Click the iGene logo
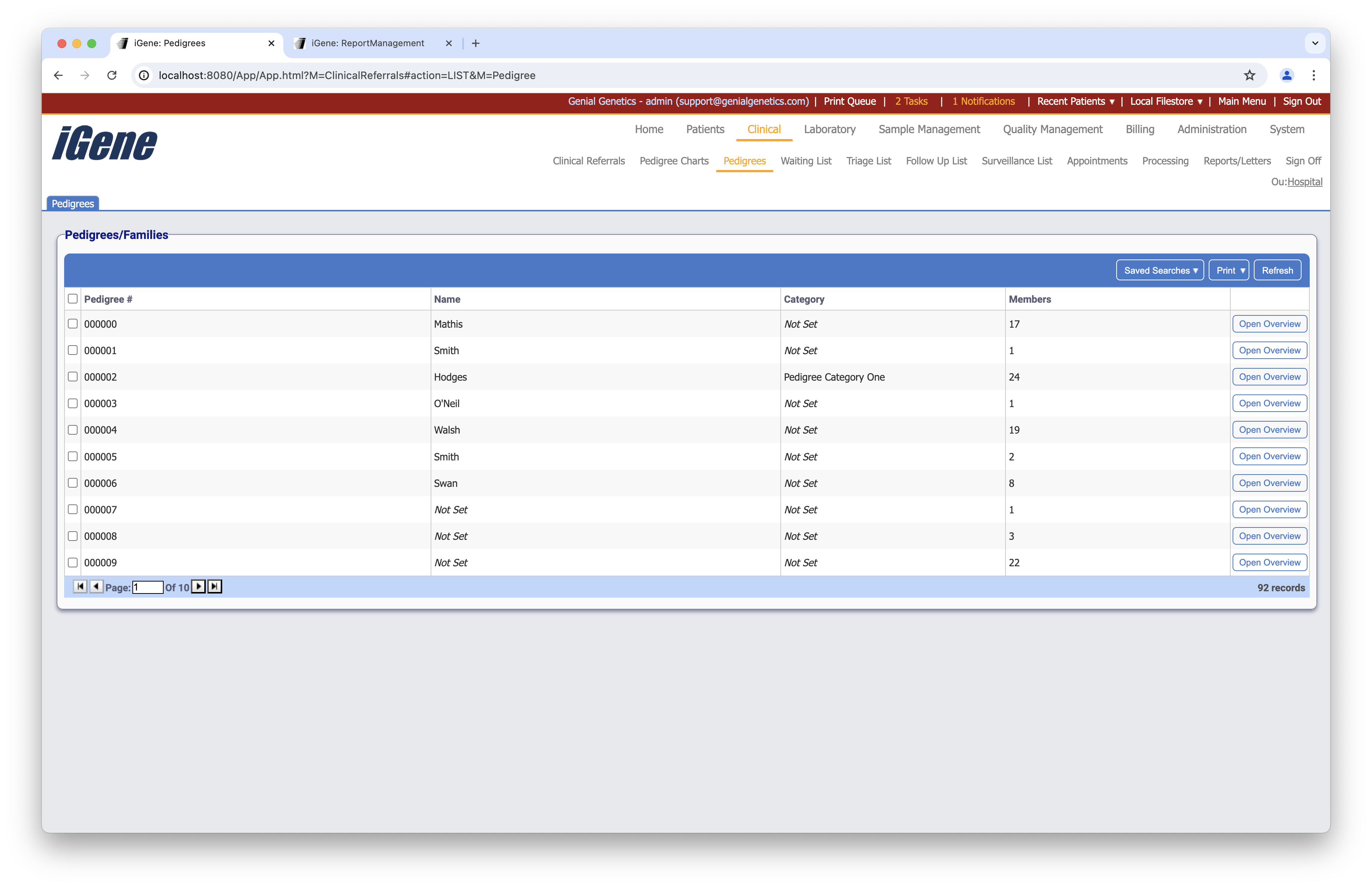The width and height of the screenshot is (1372, 888). tap(104, 143)
